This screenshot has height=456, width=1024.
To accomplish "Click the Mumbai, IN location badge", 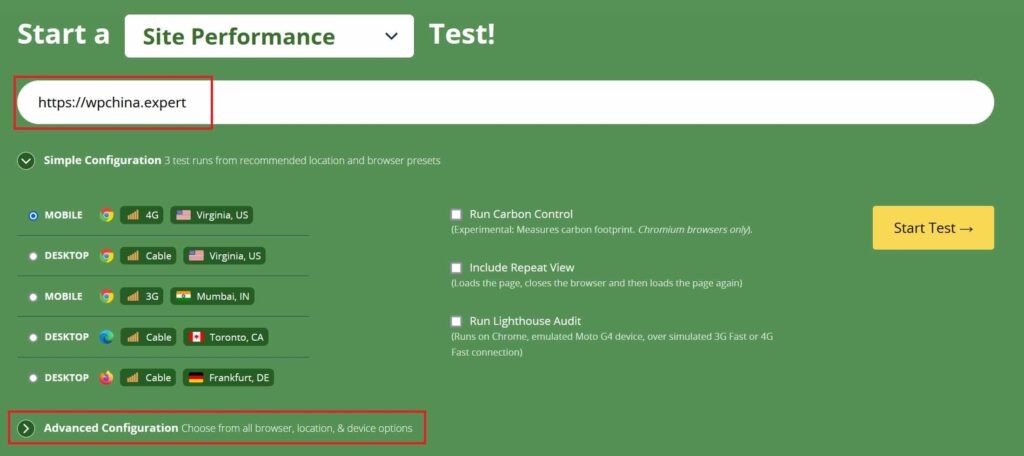I will [x=212, y=297].
